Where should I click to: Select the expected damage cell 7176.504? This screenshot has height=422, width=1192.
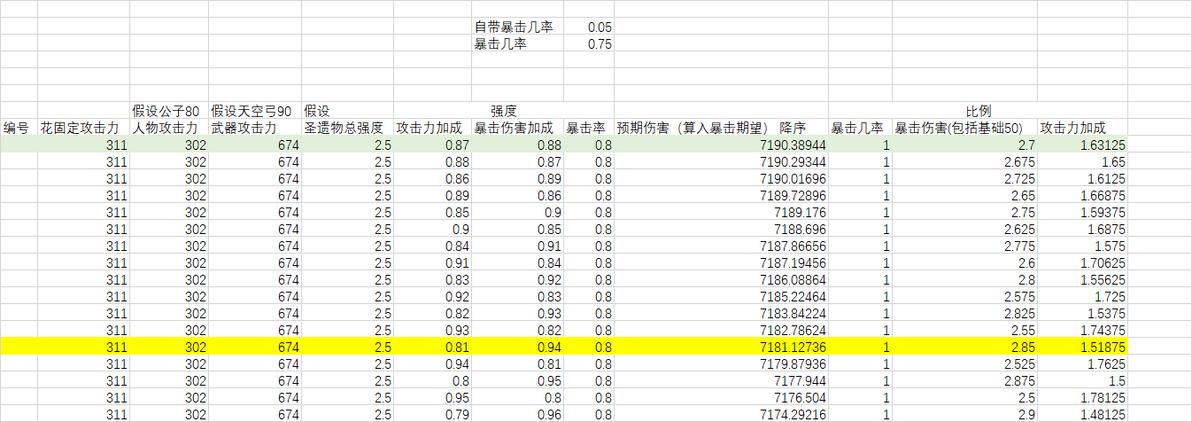tap(721, 398)
